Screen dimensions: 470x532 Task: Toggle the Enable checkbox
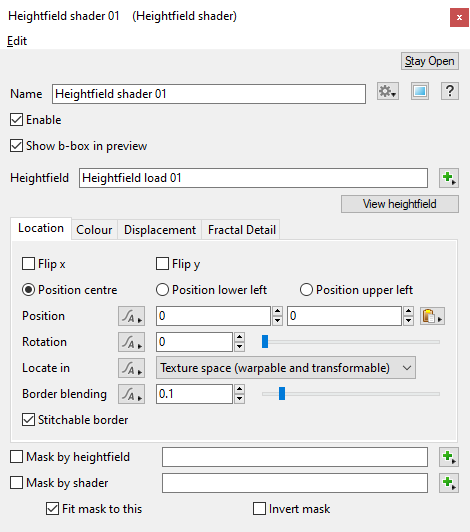[x=17, y=120]
